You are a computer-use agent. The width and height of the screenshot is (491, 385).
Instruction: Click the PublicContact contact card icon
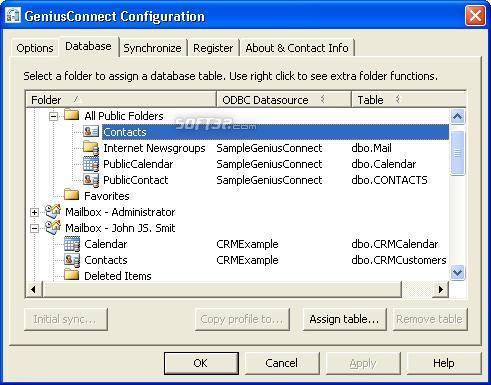coord(91,180)
